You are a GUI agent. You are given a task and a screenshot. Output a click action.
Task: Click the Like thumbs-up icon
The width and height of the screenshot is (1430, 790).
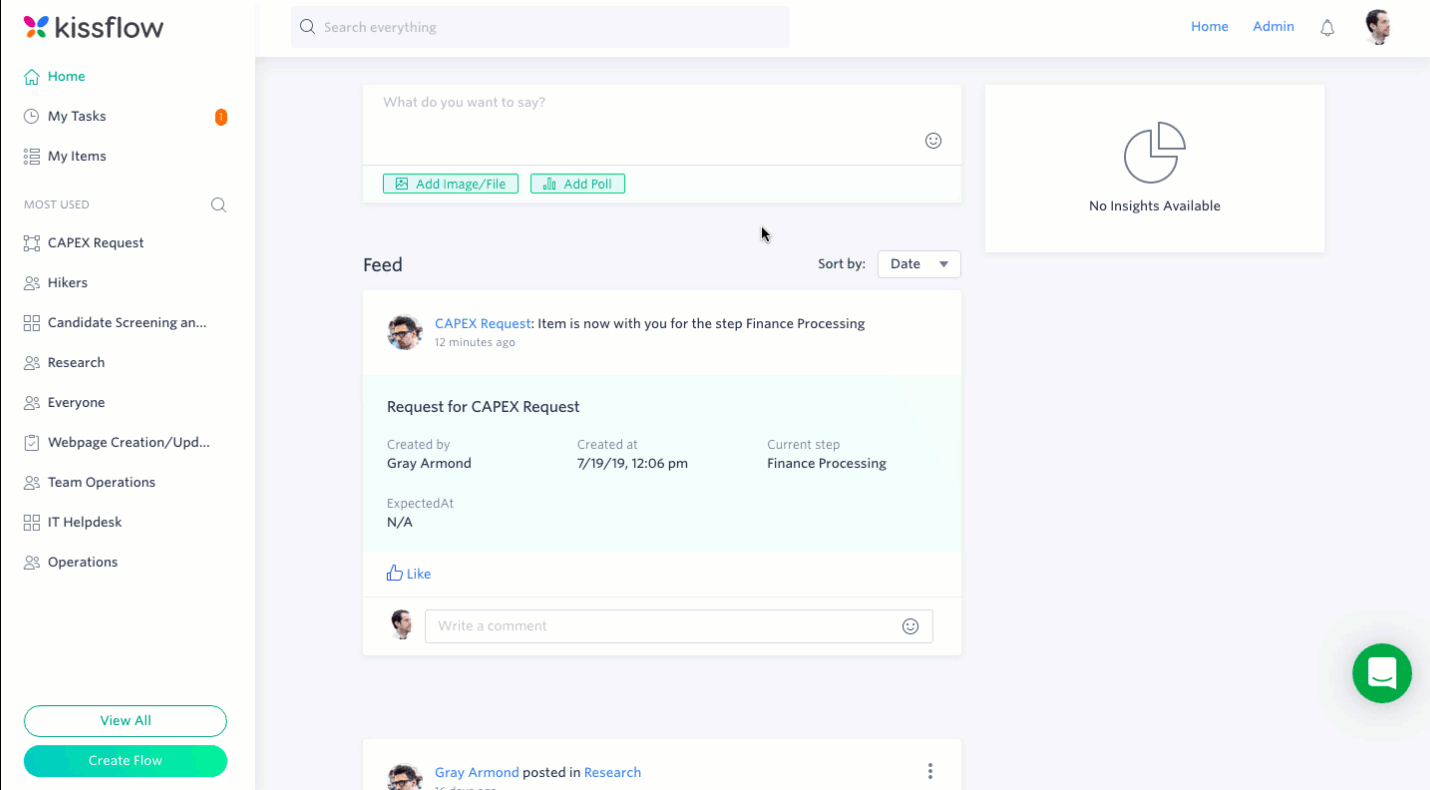tap(394, 573)
